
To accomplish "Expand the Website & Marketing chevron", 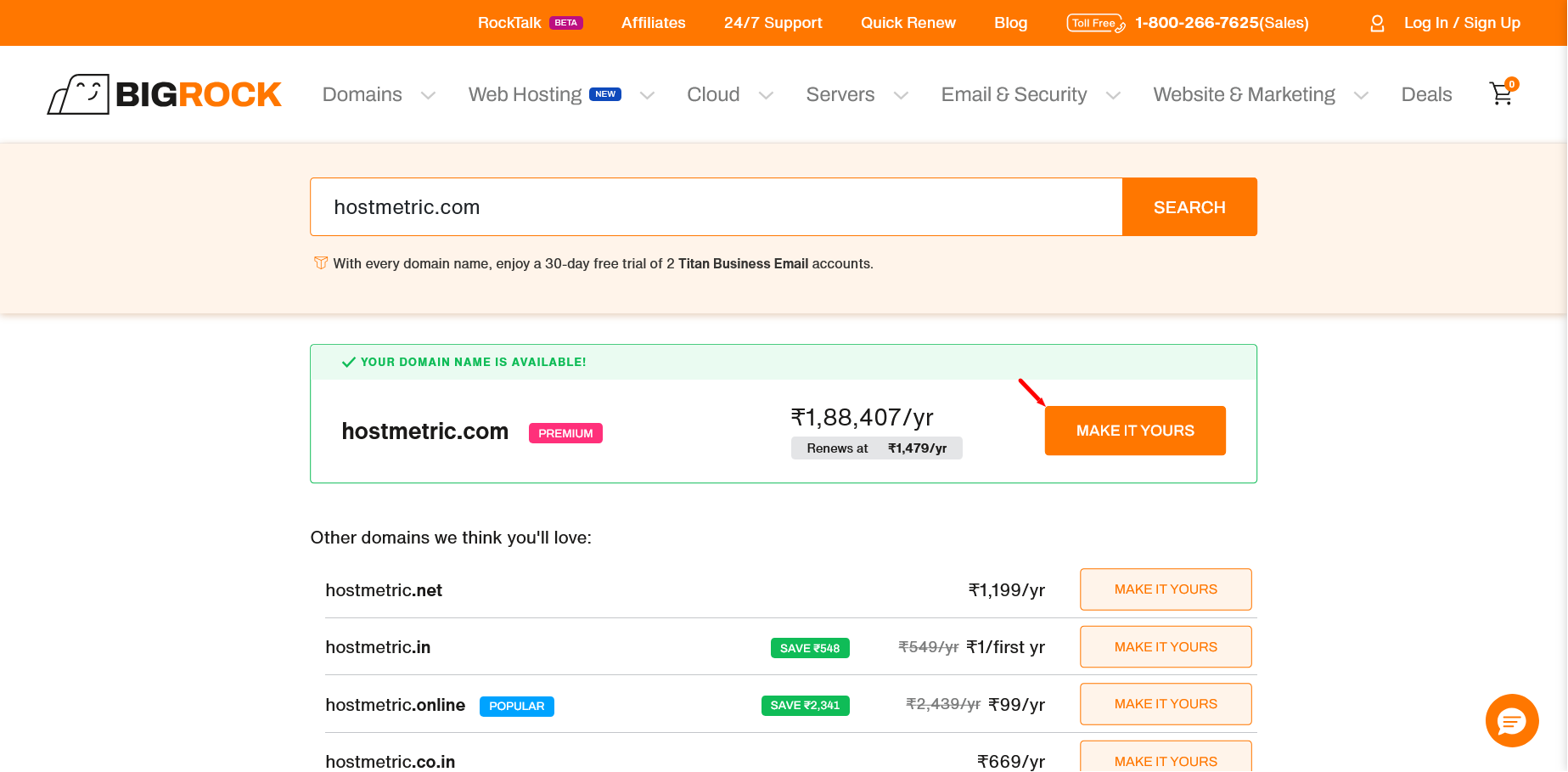I will 1361,95.
